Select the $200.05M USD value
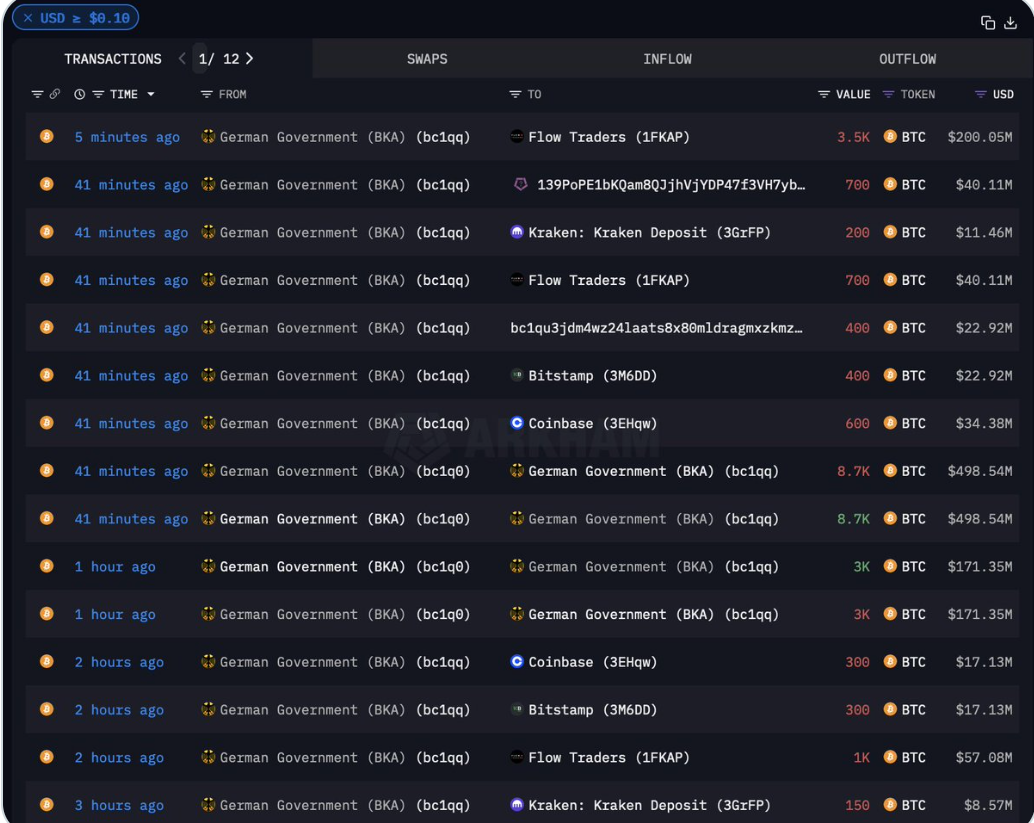The image size is (1034, 823). click(980, 137)
